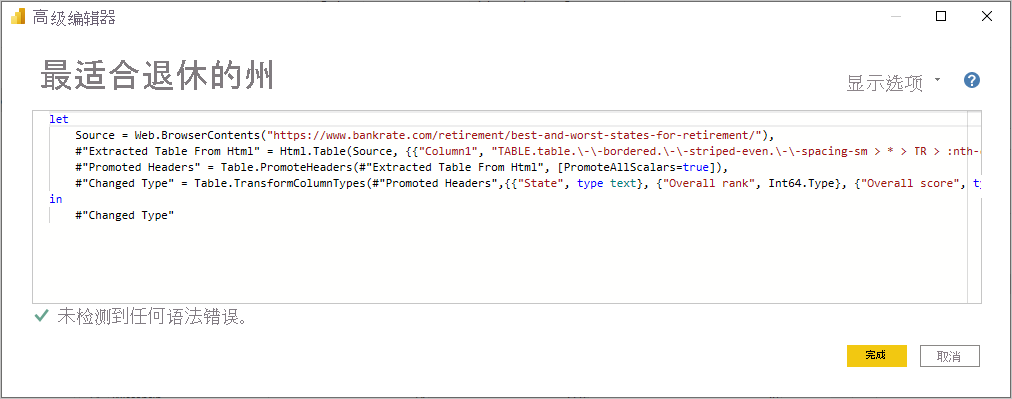Image resolution: width=1012 pixels, height=399 pixels.
Task: Click the 'in' keyword line
Action: coord(56,200)
